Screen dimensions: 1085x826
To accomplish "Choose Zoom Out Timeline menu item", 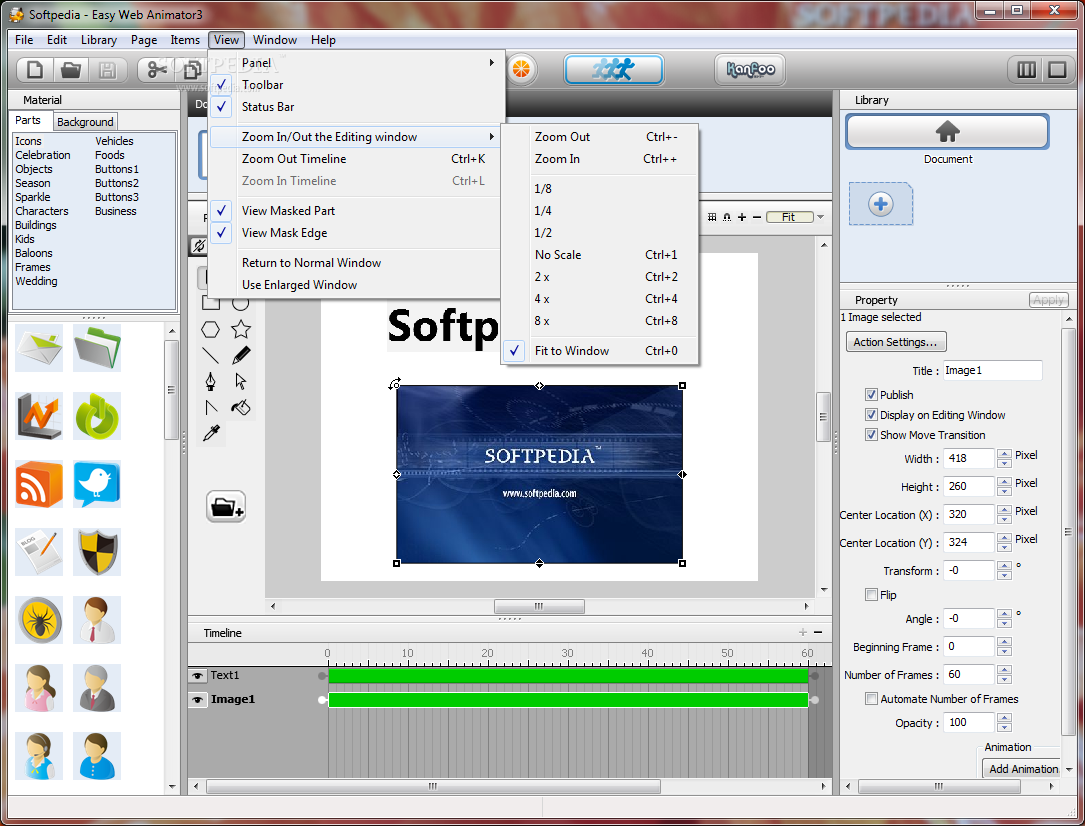I will pyautogui.click(x=355, y=159).
